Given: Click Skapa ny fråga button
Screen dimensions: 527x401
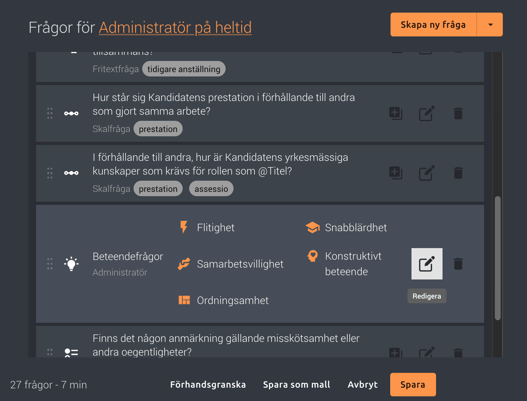Looking at the screenshot, I should (x=433, y=25).
